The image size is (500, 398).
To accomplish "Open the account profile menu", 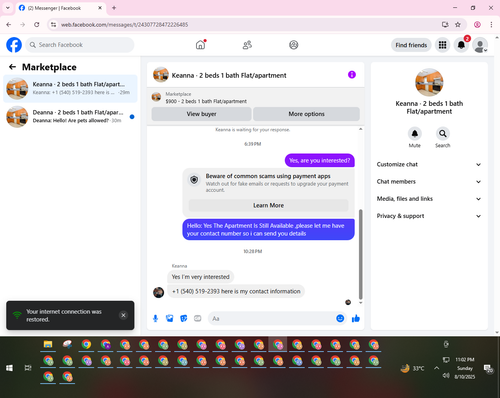I will 480,45.
